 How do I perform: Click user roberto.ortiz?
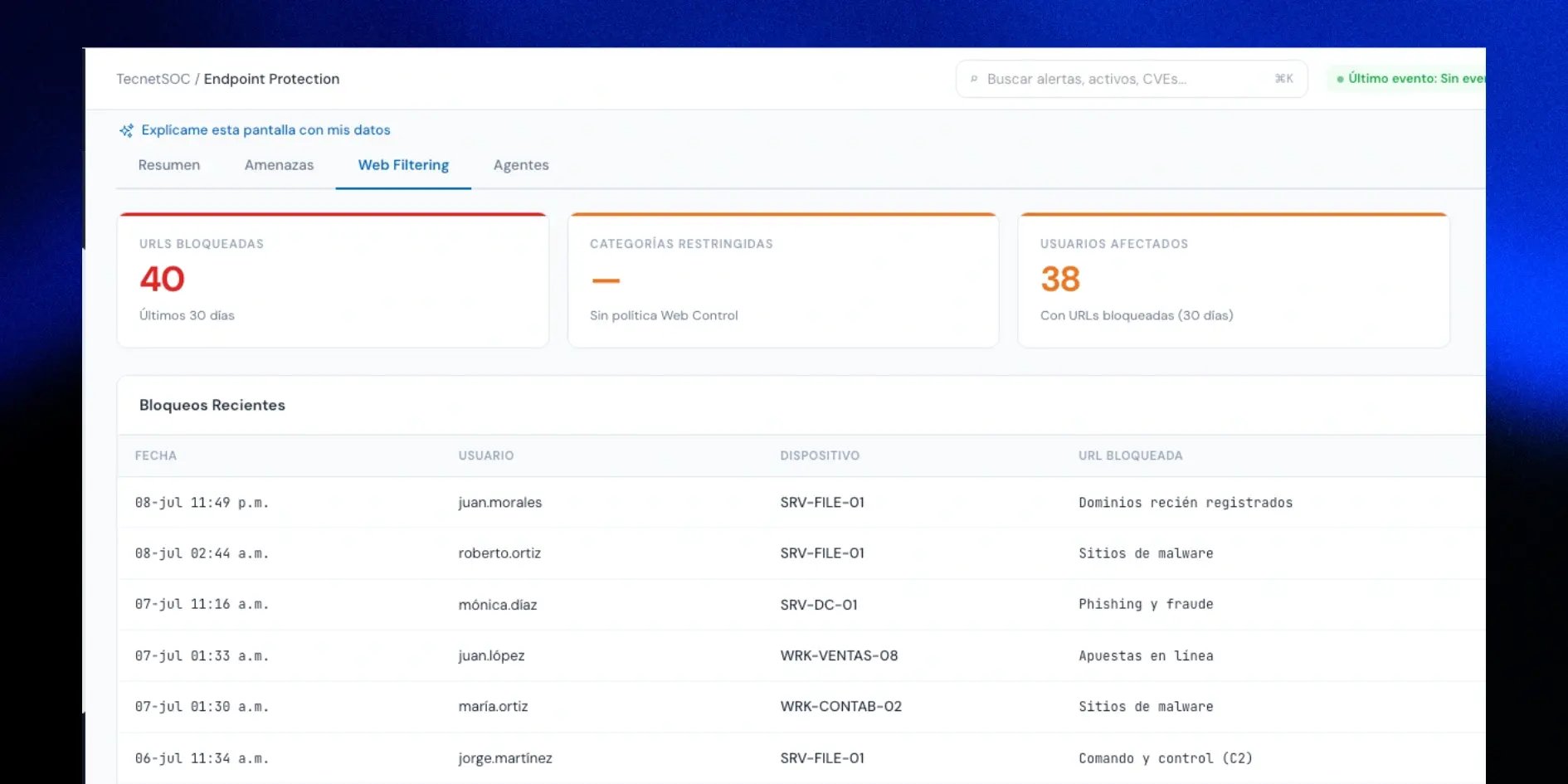(x=499, y=553)
